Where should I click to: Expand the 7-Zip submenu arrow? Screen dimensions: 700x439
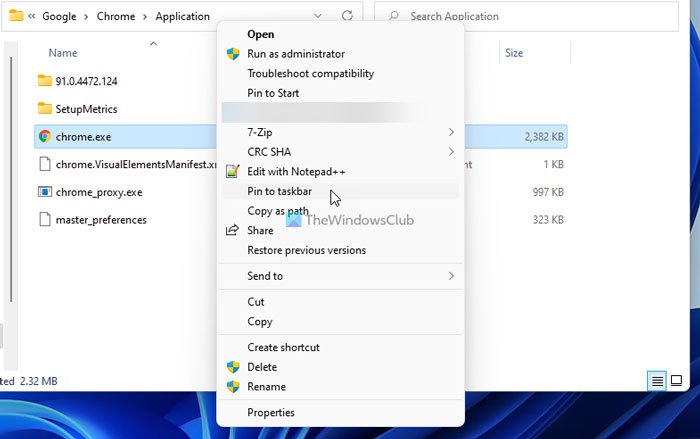tap(451, 132)
